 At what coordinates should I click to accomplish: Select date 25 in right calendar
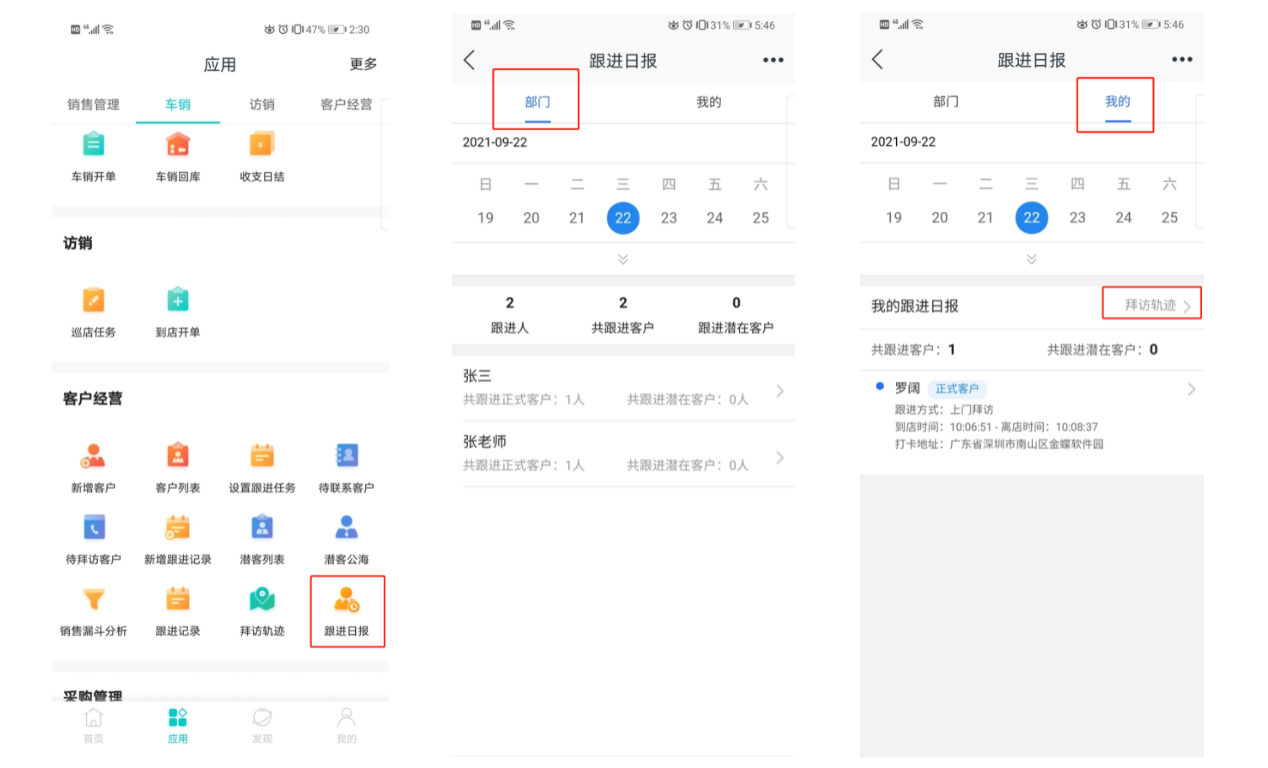pos(1170,218)
